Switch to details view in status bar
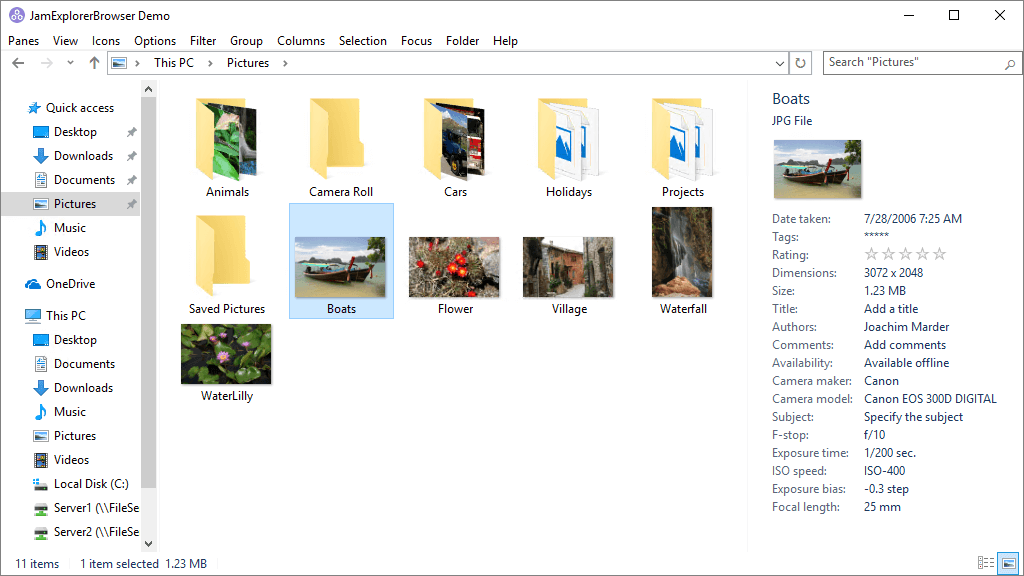Viewport: 1024px width, 576px height. 986,563
